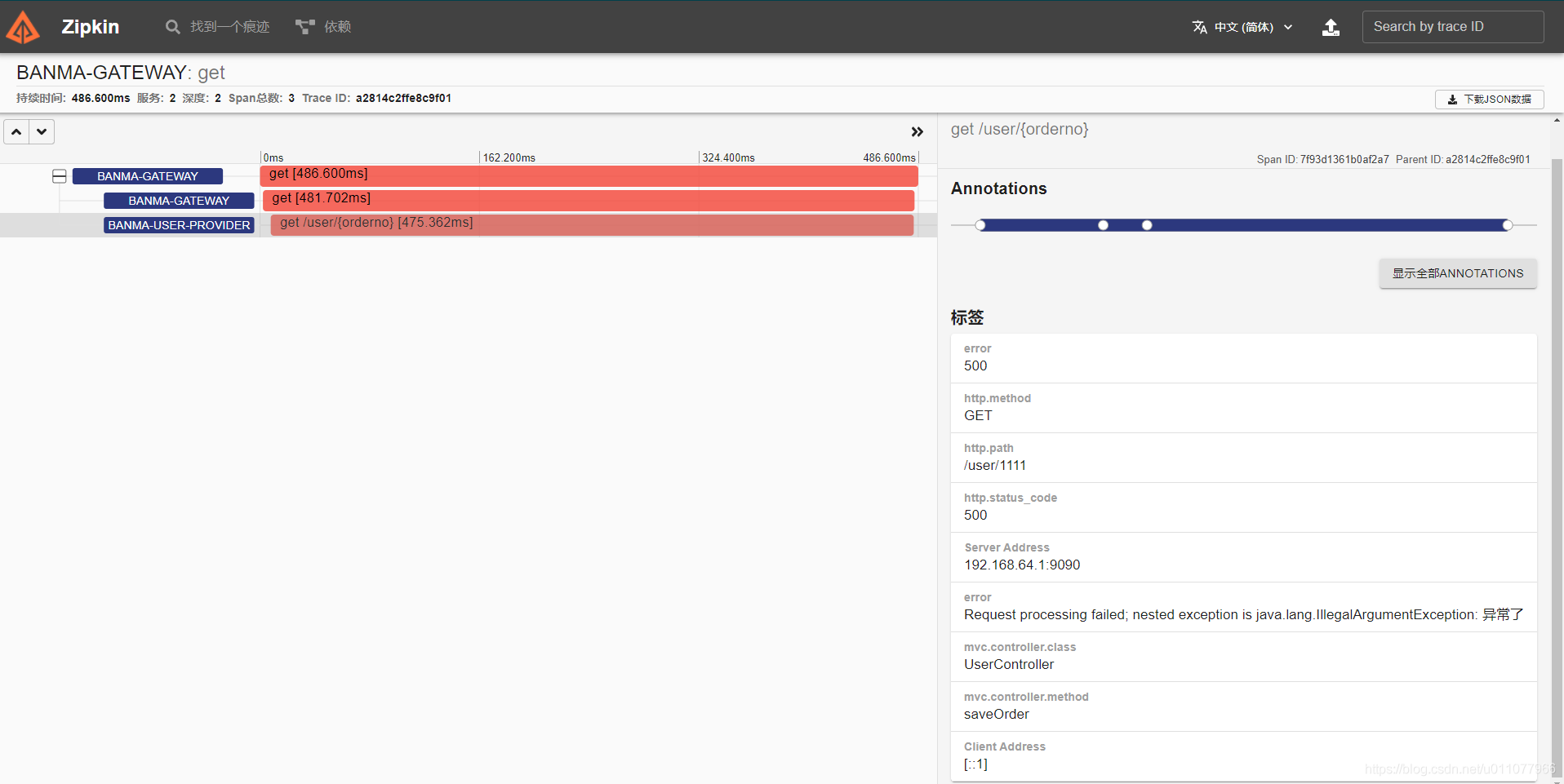Open the 依赖 dependencies page

pos(323,27)
